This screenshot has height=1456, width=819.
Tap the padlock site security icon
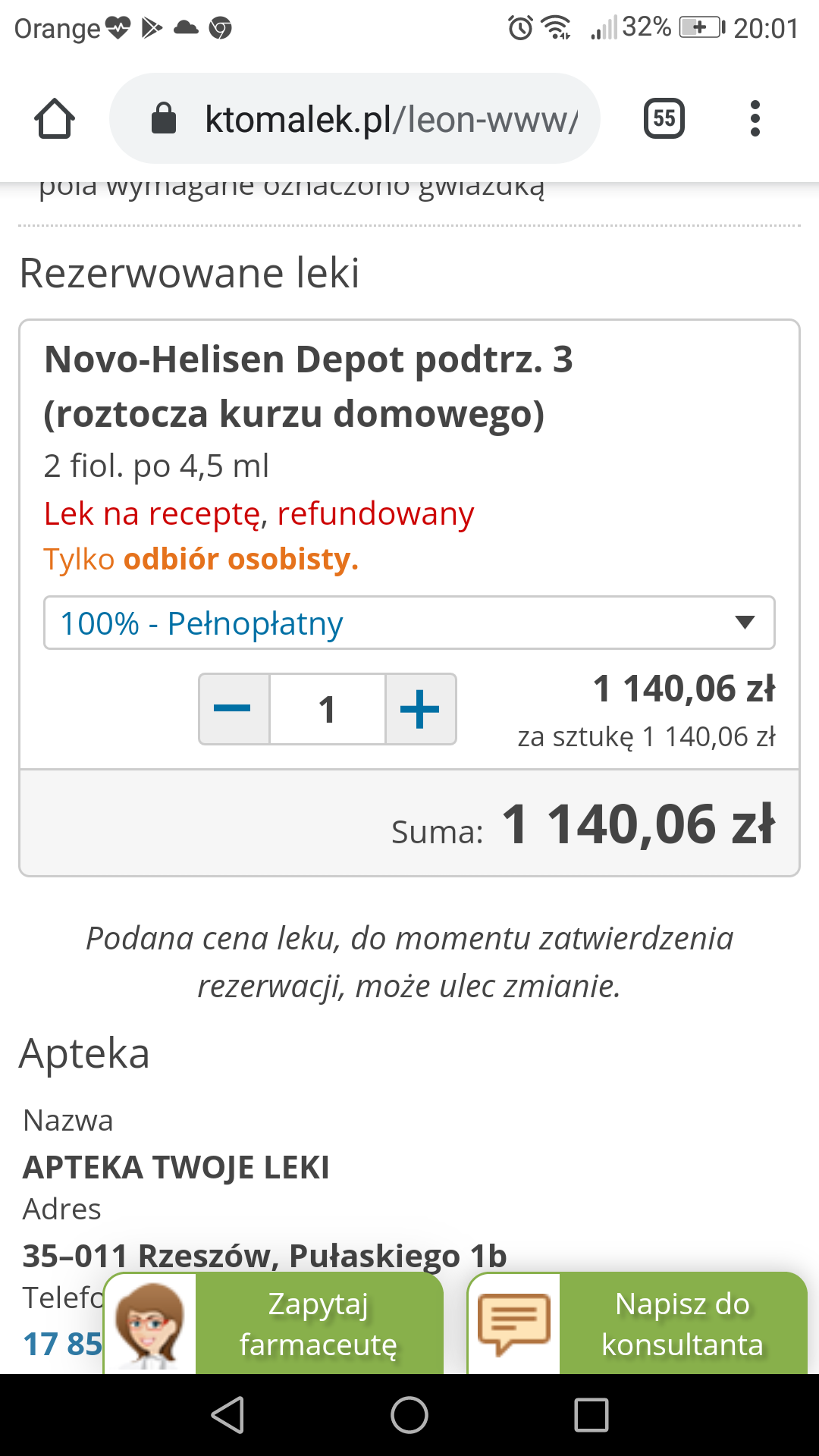click(164, 119)
